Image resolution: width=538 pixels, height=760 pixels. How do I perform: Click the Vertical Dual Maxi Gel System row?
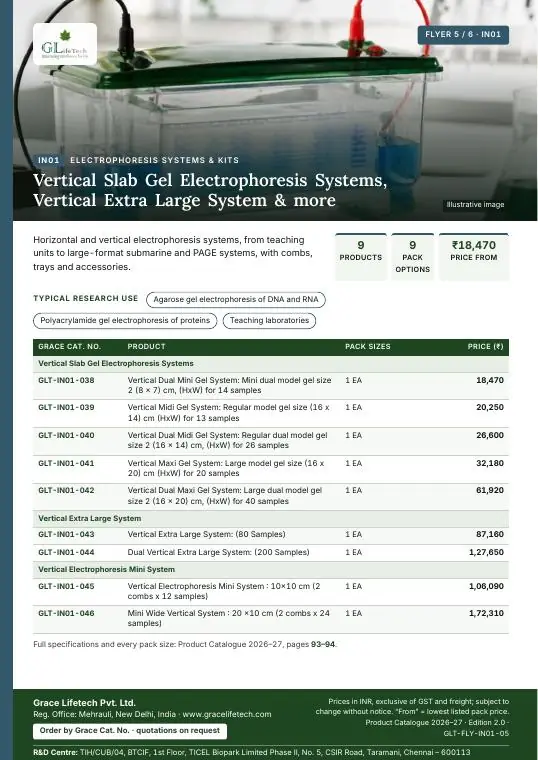coord(271,496)
